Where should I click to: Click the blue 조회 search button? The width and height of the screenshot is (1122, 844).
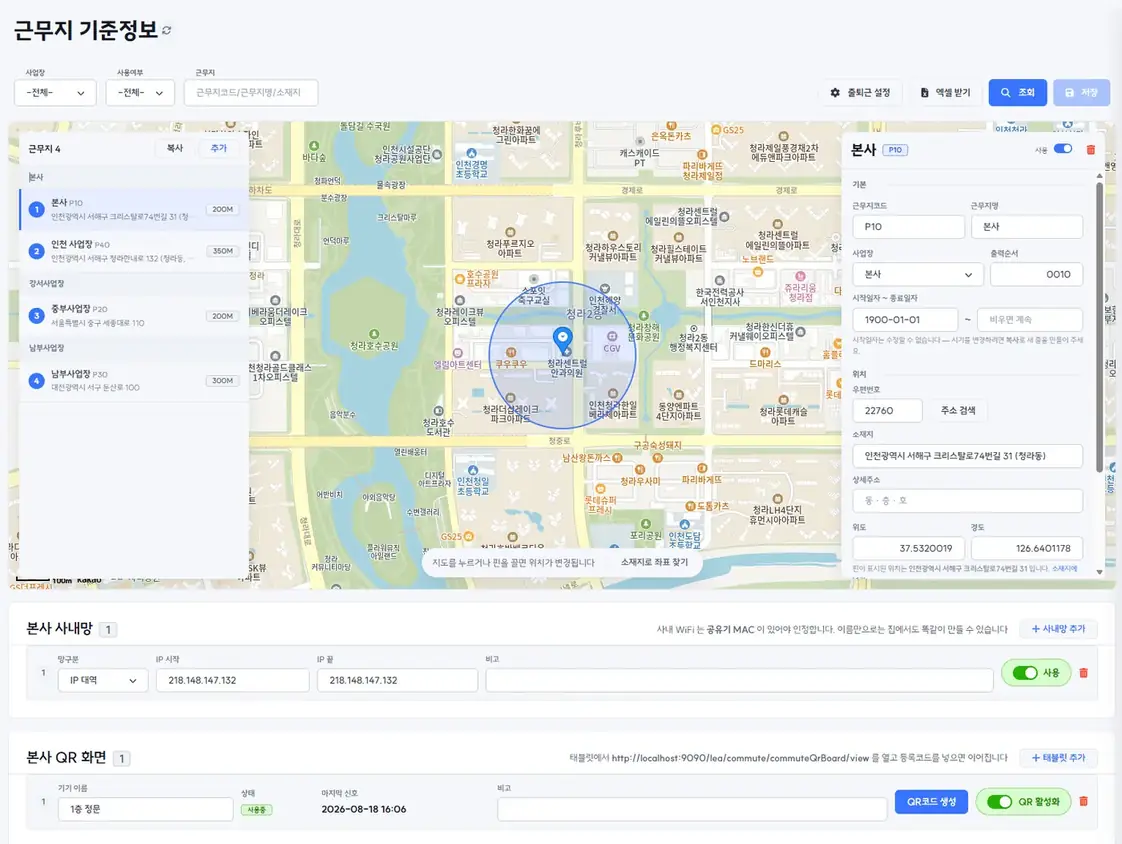pos(1018,92)
